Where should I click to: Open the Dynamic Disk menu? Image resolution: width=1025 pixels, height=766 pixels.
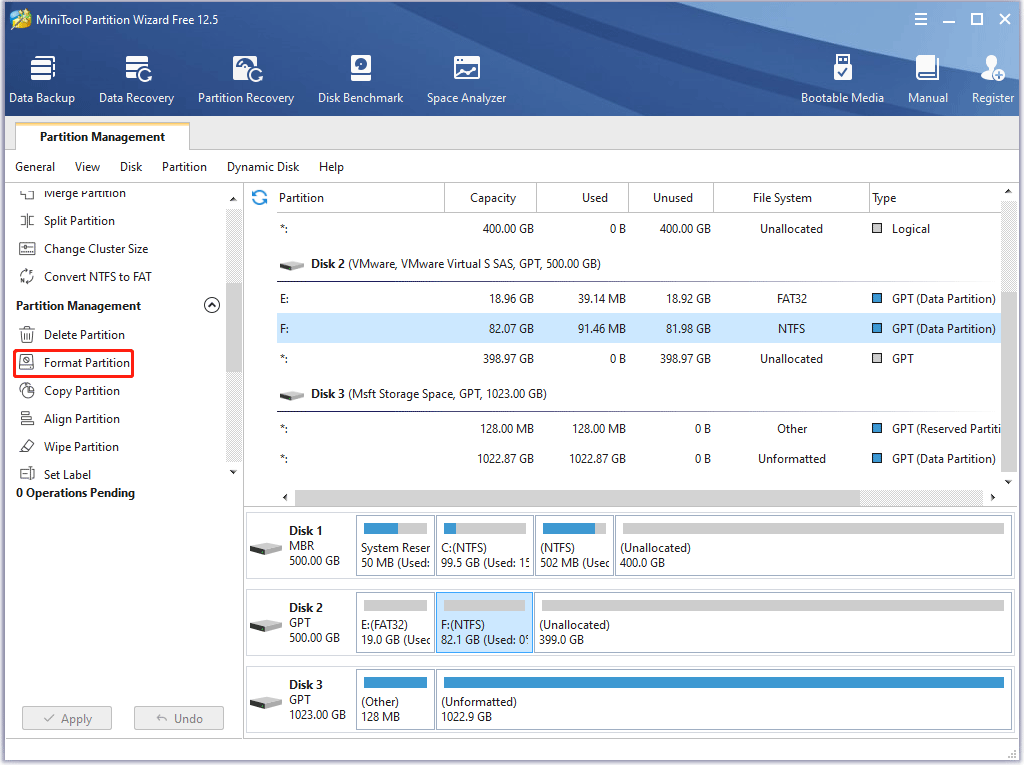click(x=263, y=167)
